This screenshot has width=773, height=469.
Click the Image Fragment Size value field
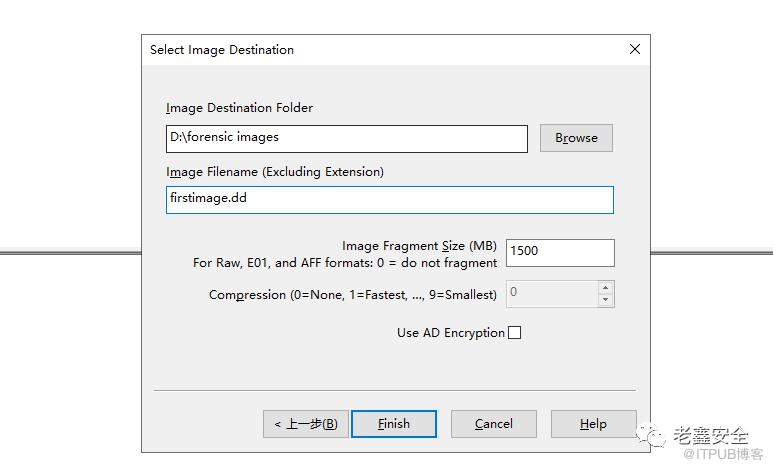pos(560,252)
